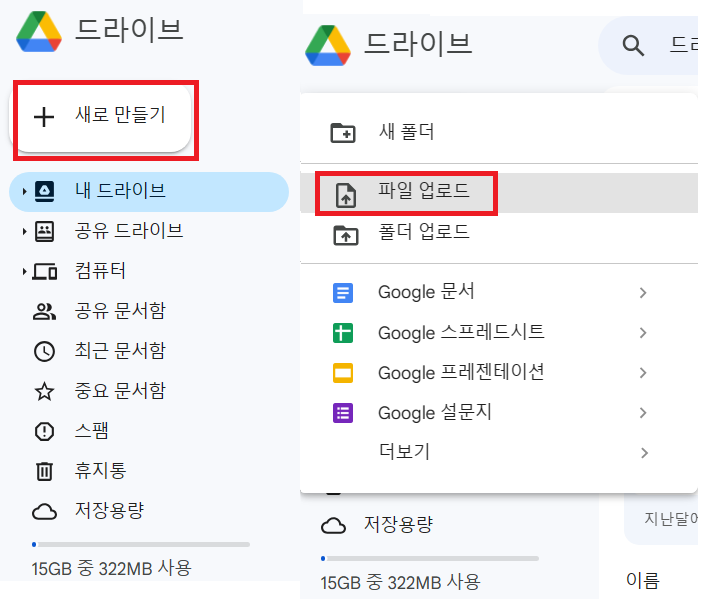Select 더보기 menu item
This screenshot has height=599, width=702.
tap(499, 453)
